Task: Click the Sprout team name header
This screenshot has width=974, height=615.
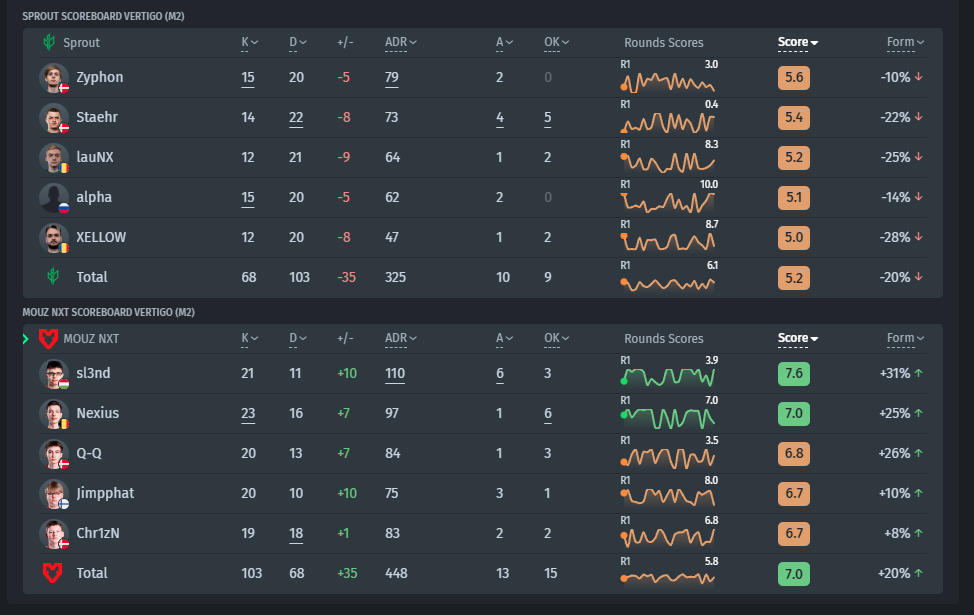Action: click(x=81, y=42)
